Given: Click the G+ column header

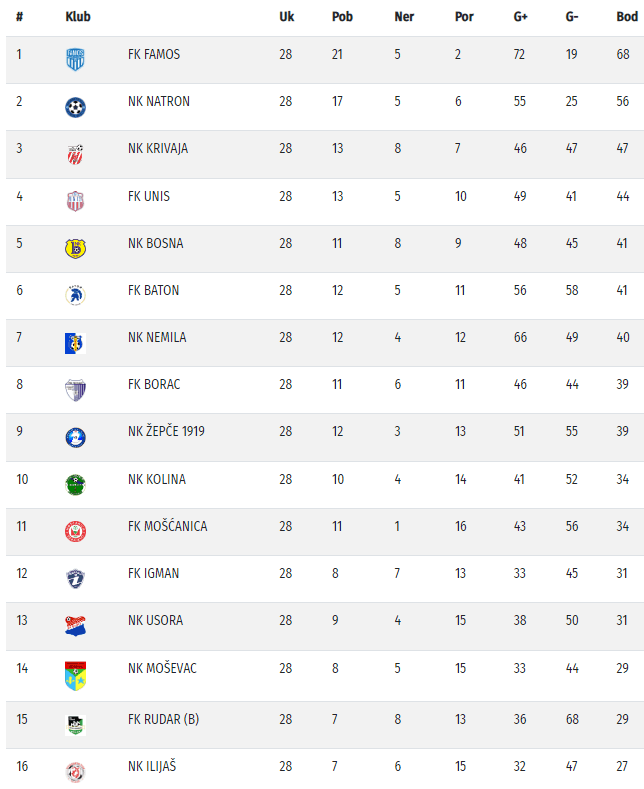Looking at the screenshot, I should point(520,17).
